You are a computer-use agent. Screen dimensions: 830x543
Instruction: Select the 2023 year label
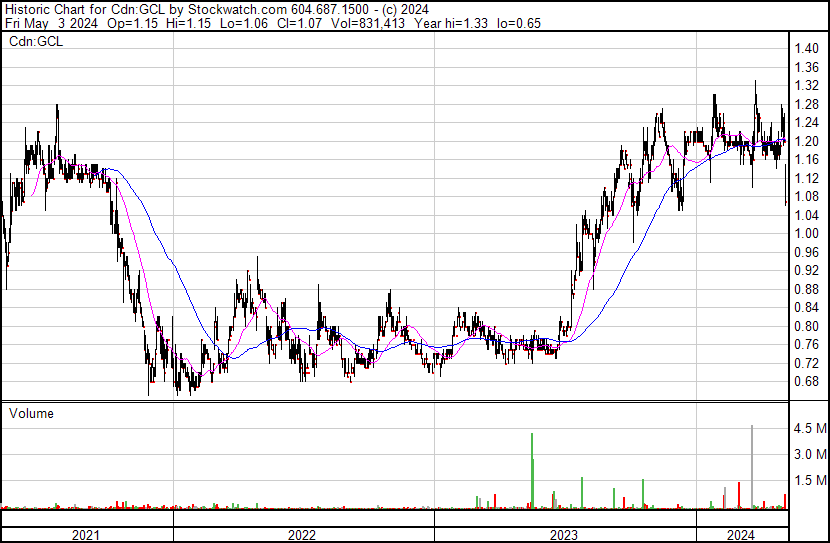pos(564,535)
